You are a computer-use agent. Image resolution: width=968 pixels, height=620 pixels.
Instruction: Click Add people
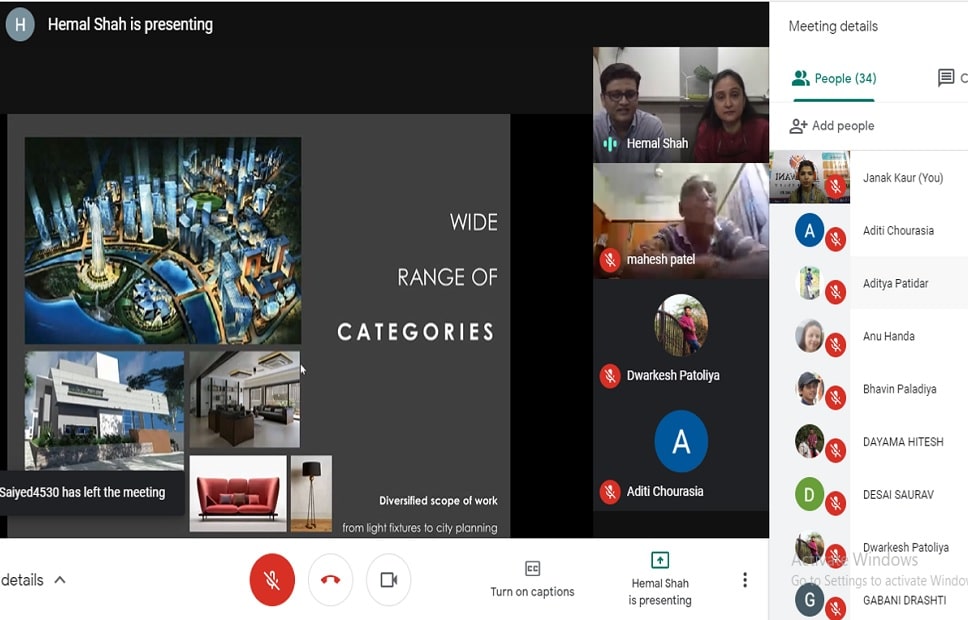pyautogui.click(x=843, y=126)
